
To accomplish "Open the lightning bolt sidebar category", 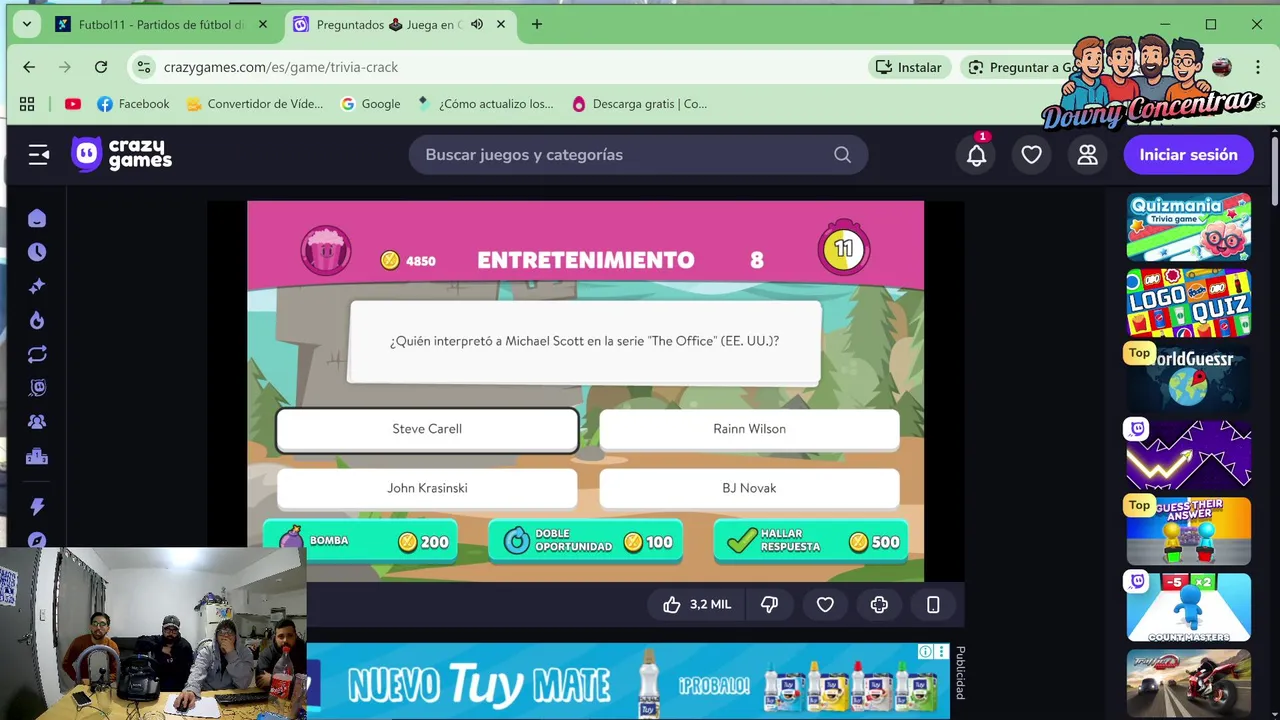I will (x=37, y=507).
